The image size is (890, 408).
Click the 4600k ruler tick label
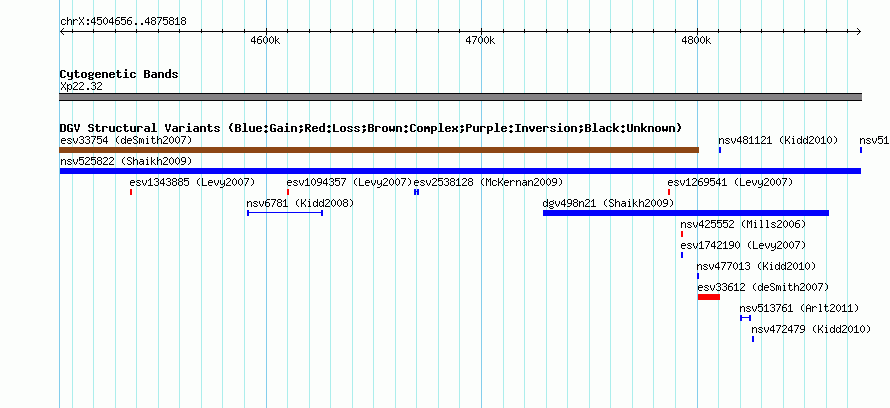(x=265, y=41)
